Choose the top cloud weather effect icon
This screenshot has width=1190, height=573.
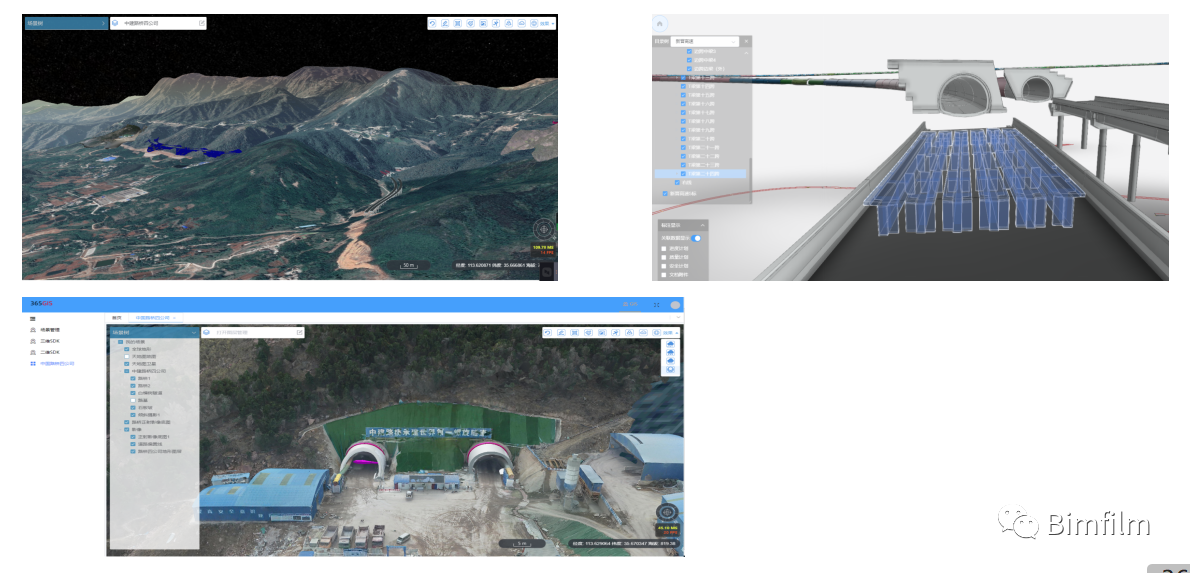coord(670,344)
